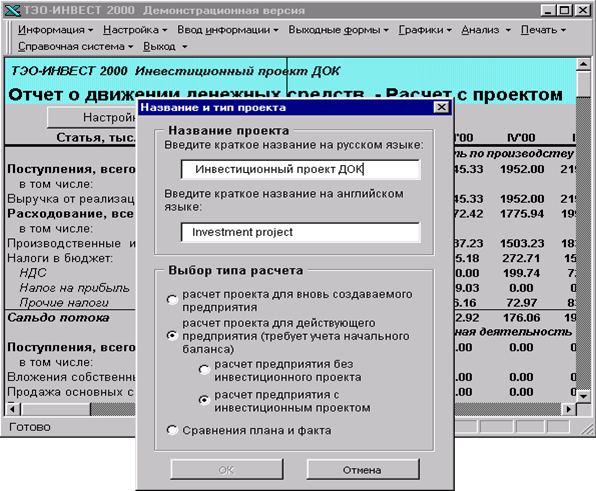The image size is (596, 491).
Task: Open the Графики menu
Action: 425,30
